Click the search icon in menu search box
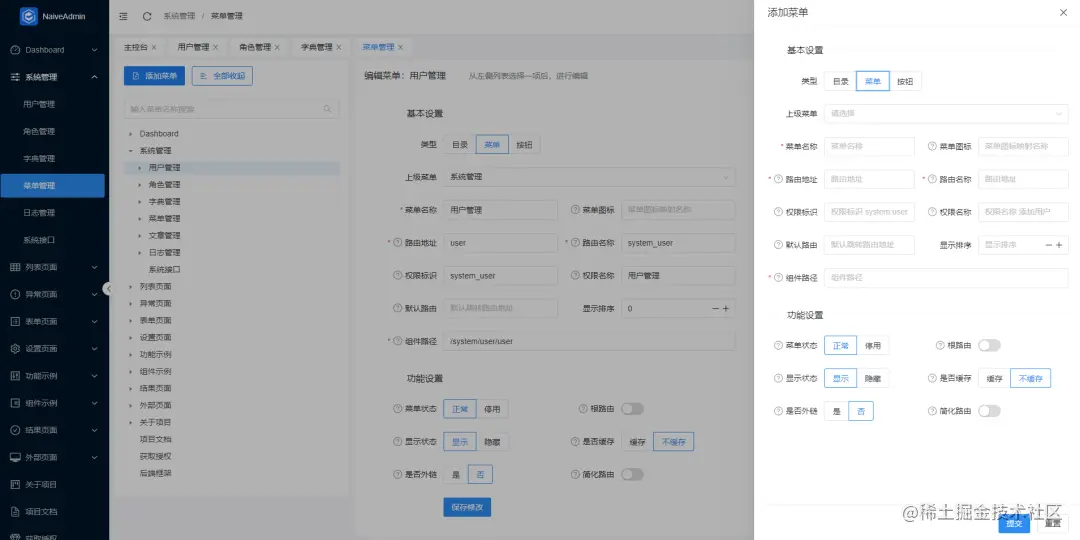 coord(328,109)
